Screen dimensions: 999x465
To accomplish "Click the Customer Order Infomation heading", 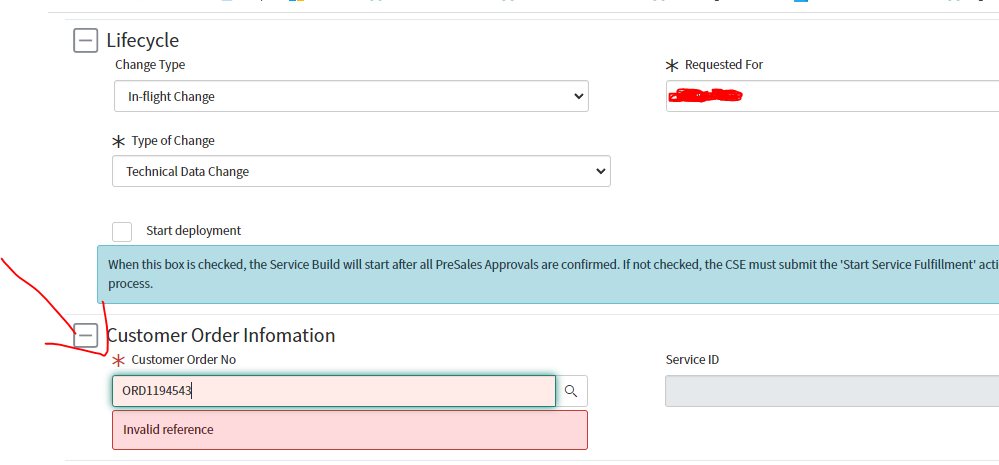I will pos(221,336).
